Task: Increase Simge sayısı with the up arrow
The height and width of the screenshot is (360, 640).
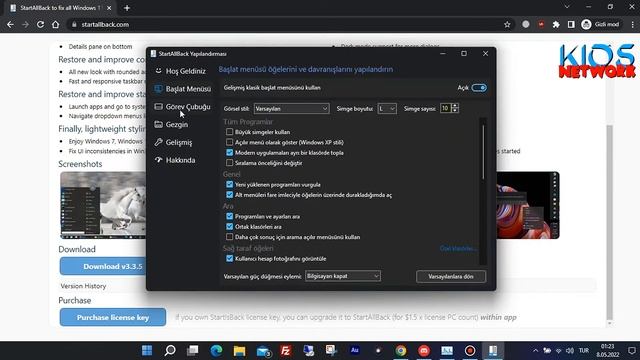Action: [x=455, y=106]
